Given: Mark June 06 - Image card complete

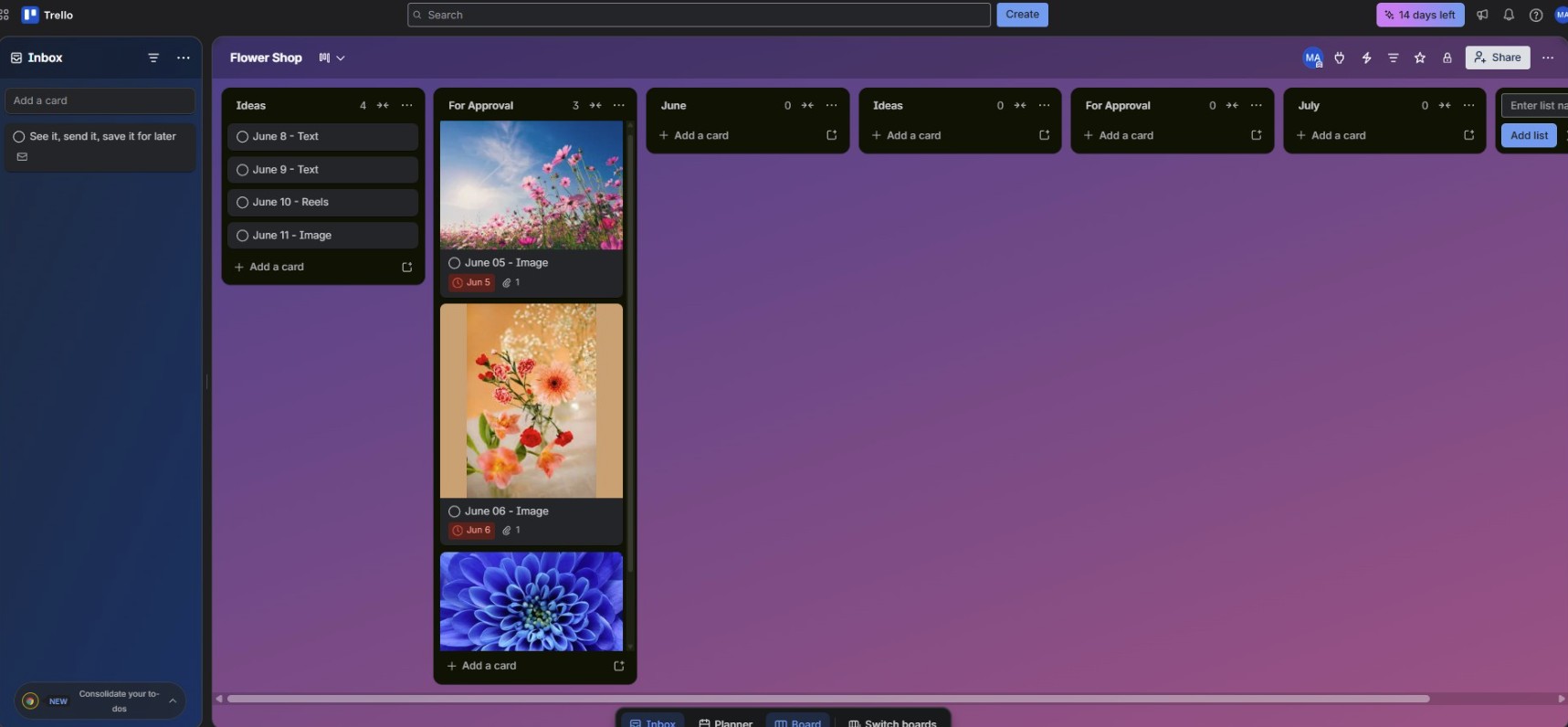Looking at the screenshot, I should click(x=455, y=511).
